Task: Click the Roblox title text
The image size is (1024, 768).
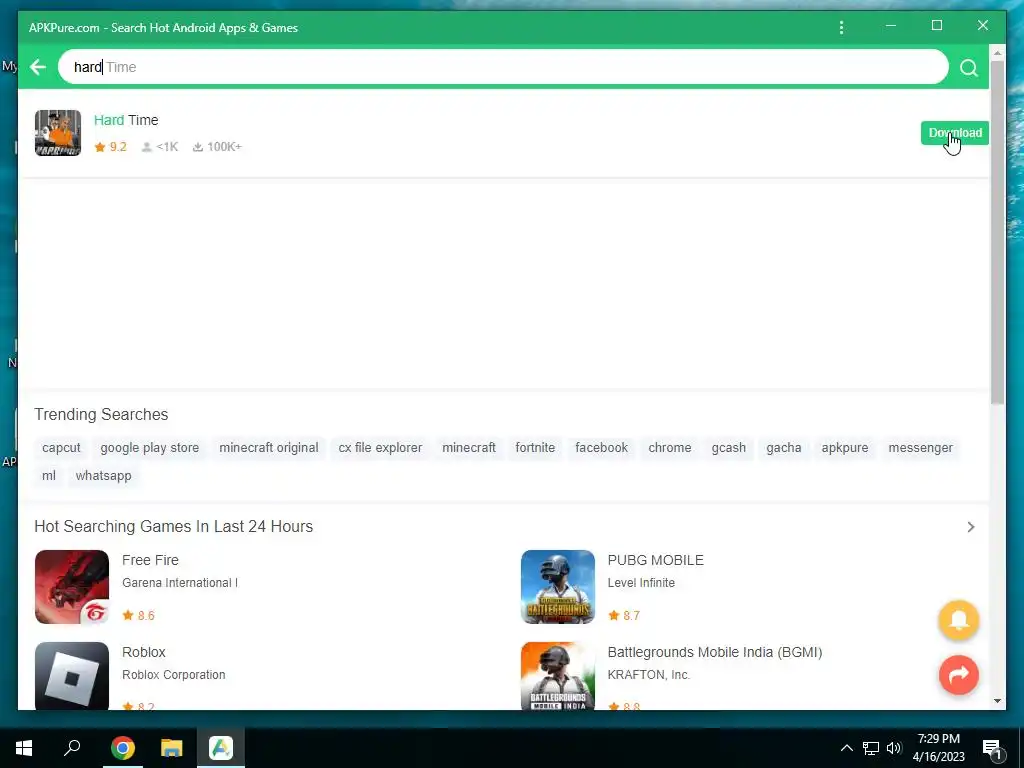Action: 144,652
